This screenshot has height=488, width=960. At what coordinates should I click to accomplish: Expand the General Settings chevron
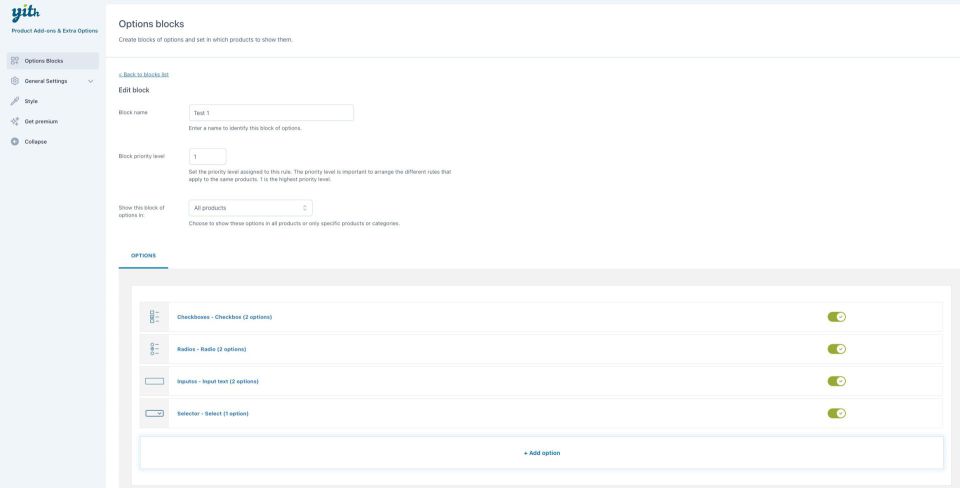(x=90, y=81)
